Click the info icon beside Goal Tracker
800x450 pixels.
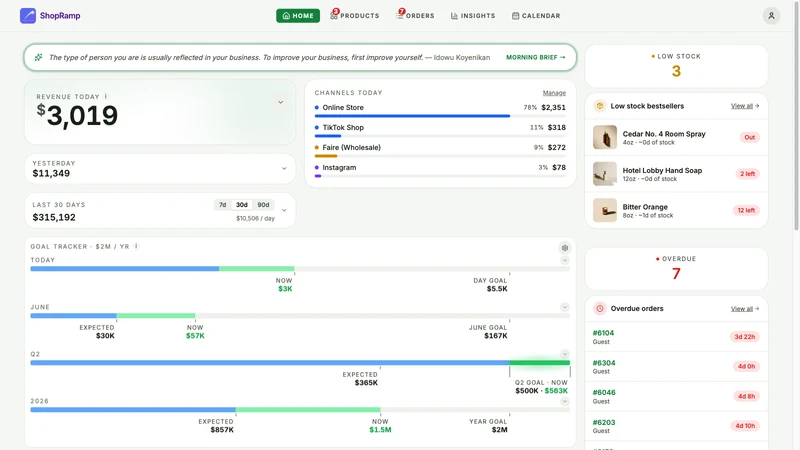136,246
